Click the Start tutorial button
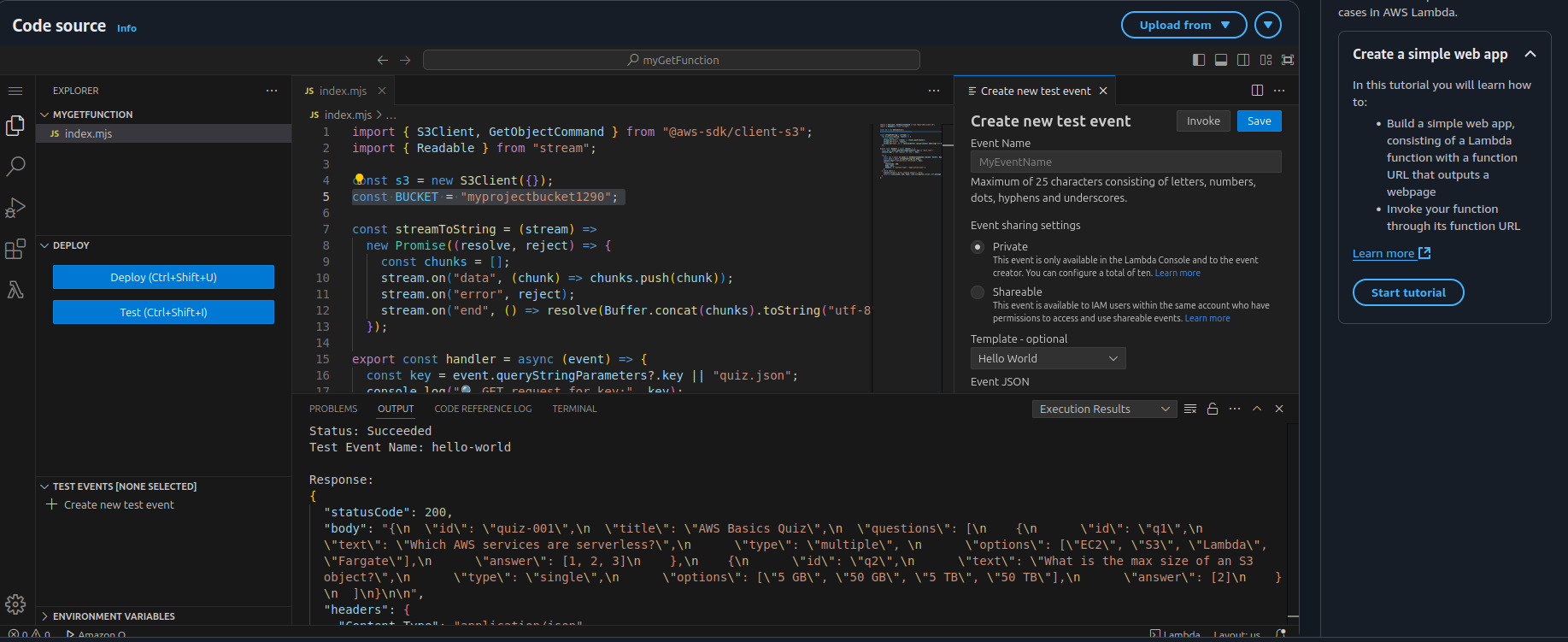The image size is (1568, 642). [1407, 292]
